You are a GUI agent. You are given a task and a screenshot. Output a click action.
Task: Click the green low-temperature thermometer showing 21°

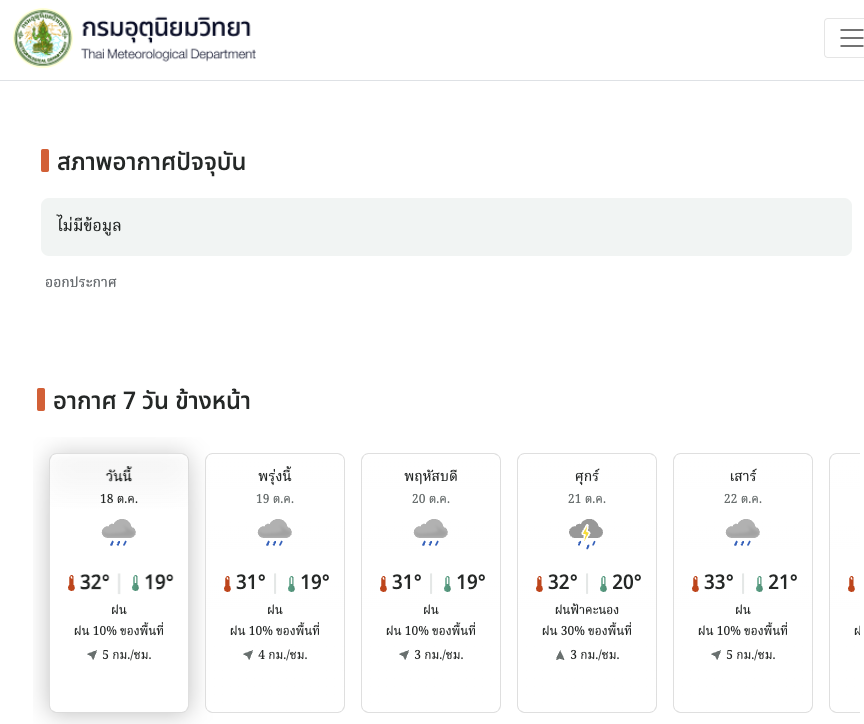point(759,583)
